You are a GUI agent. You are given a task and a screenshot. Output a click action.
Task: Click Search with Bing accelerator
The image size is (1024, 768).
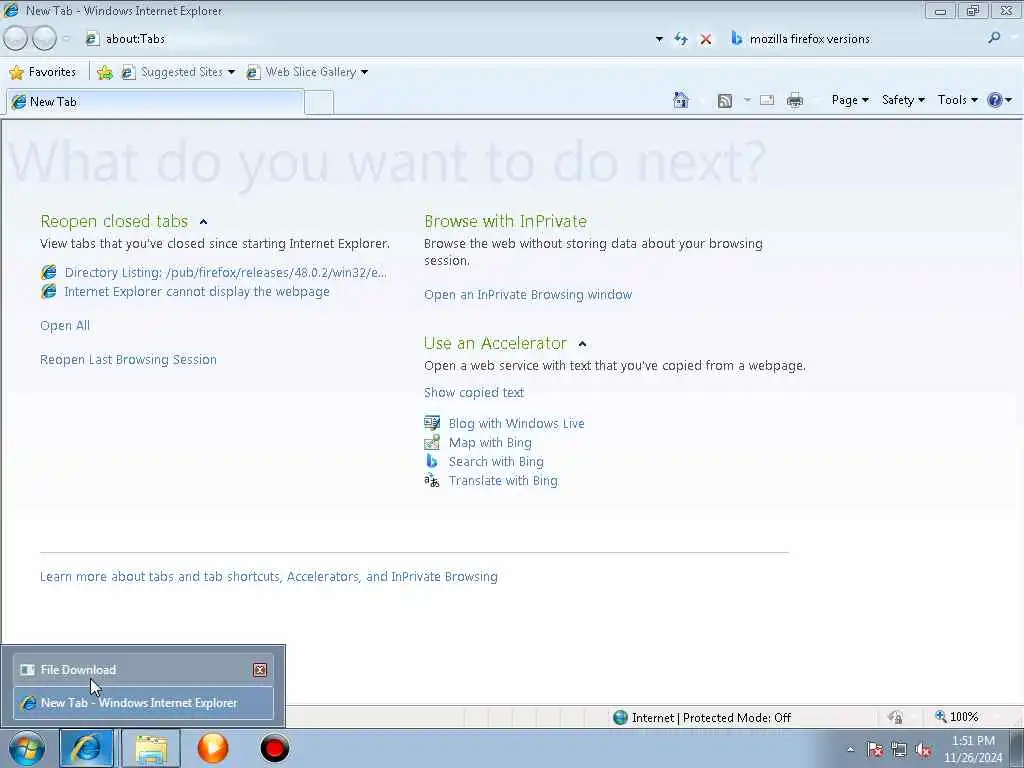(x=496, y=462)
